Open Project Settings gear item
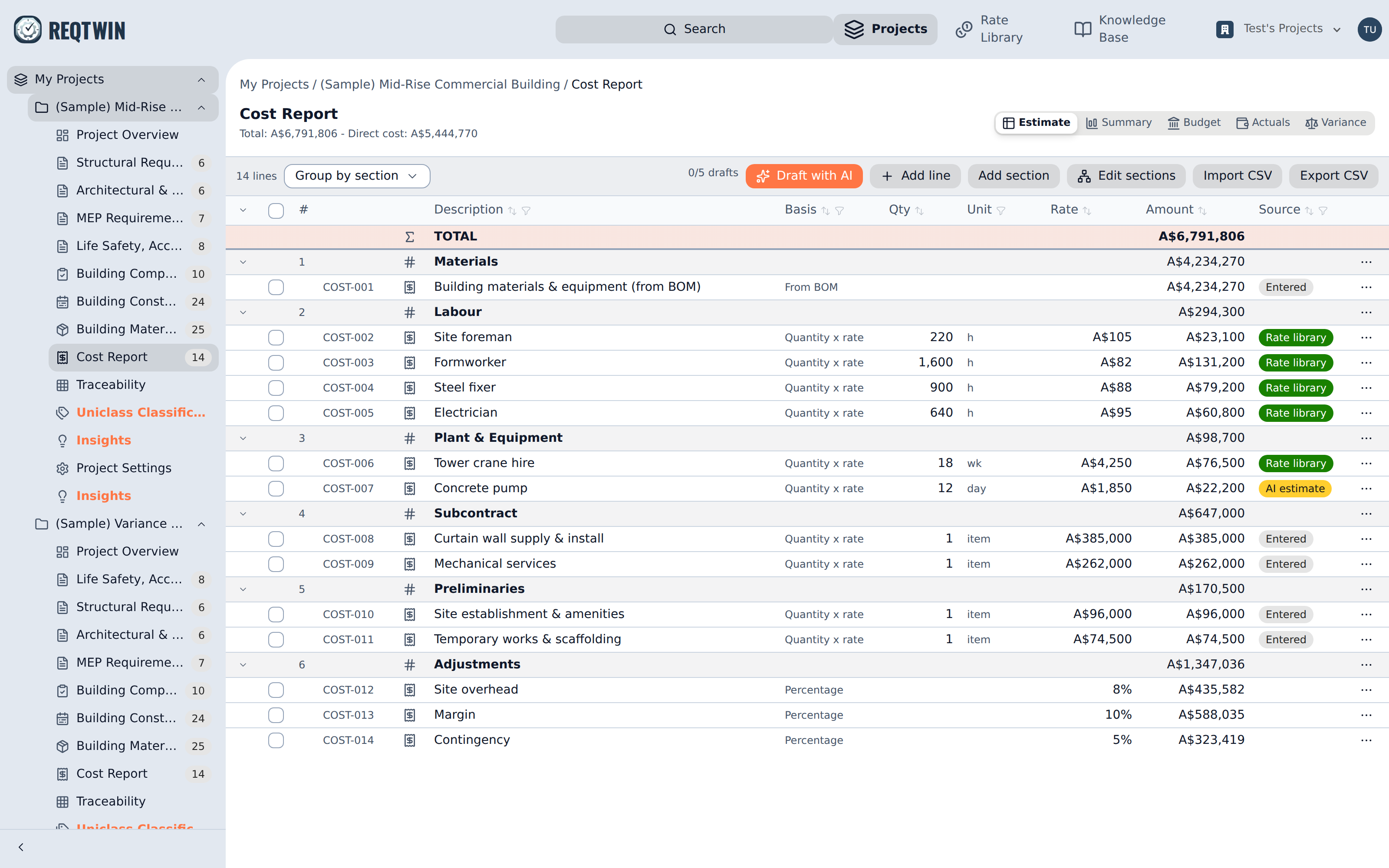 tap(133, 468)
